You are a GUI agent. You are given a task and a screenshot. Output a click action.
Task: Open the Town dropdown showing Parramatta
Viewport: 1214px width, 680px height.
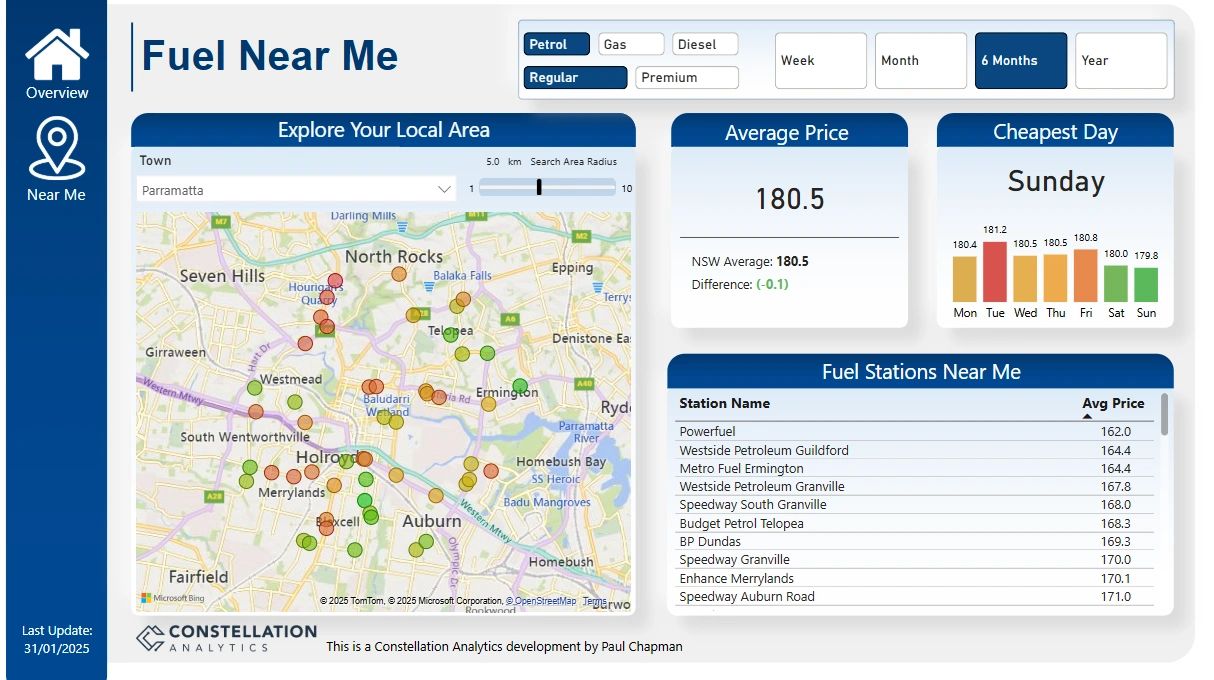pyautogui.click(x=444, y=188)
